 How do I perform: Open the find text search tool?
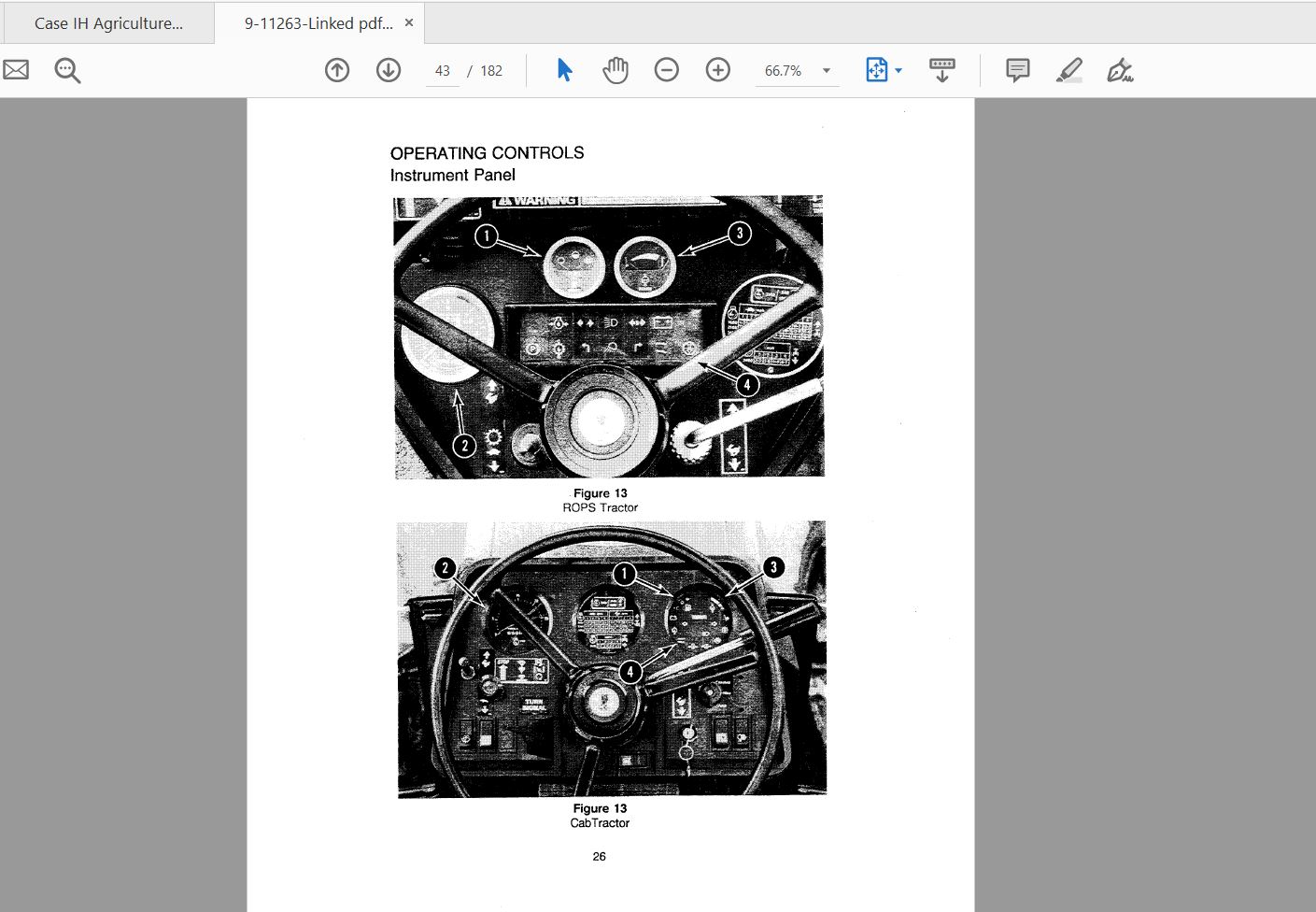(67, 70)
